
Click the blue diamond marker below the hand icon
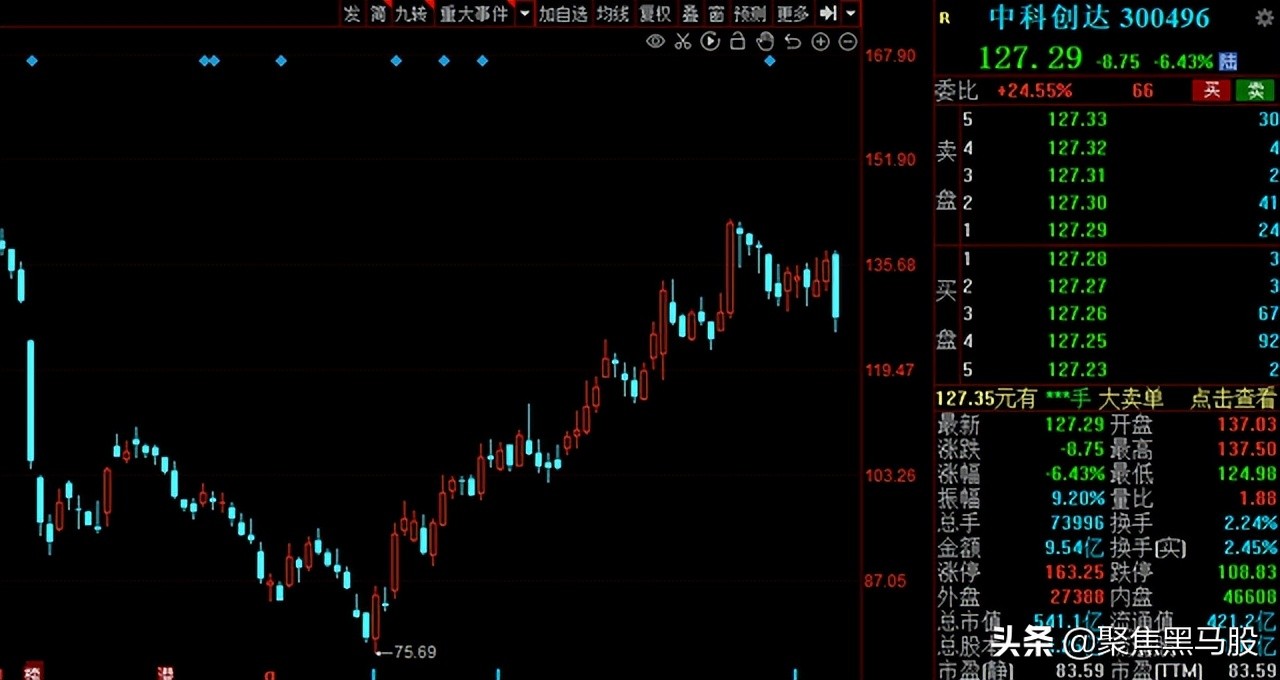point(770,61)
